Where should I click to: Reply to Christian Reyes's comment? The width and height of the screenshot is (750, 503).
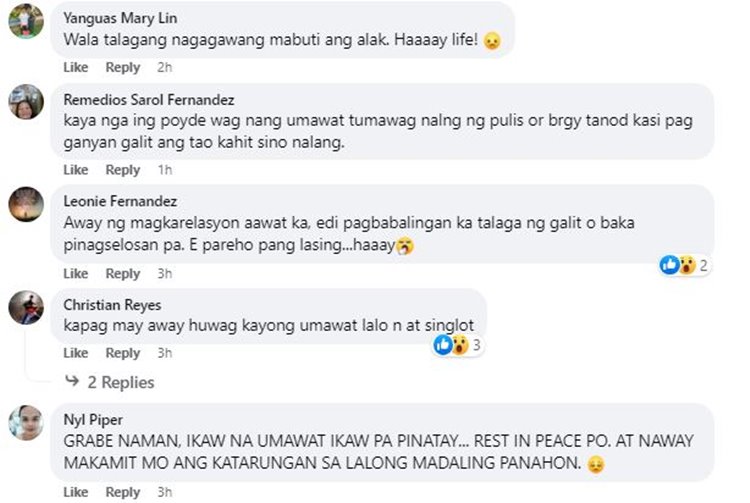(123, 353)
